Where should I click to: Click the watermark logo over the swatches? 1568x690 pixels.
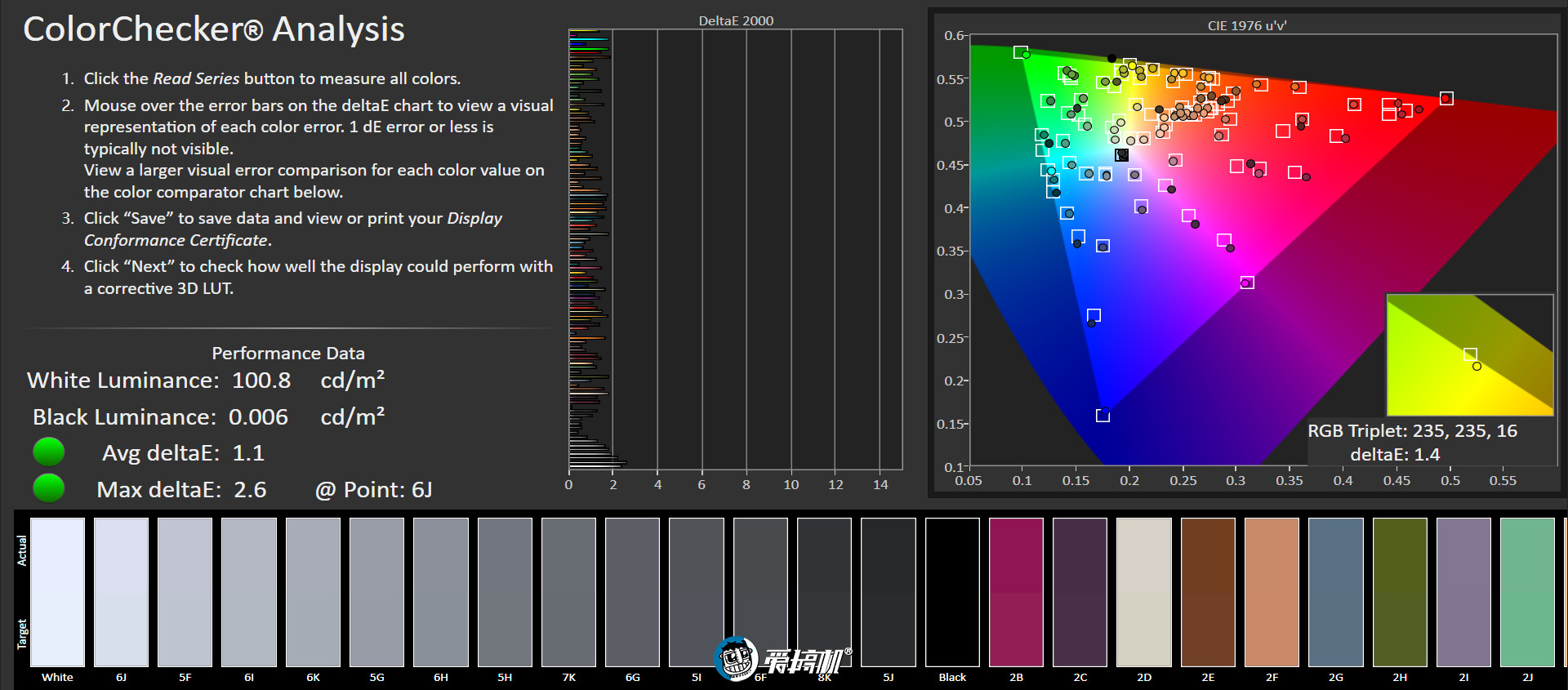782,659
